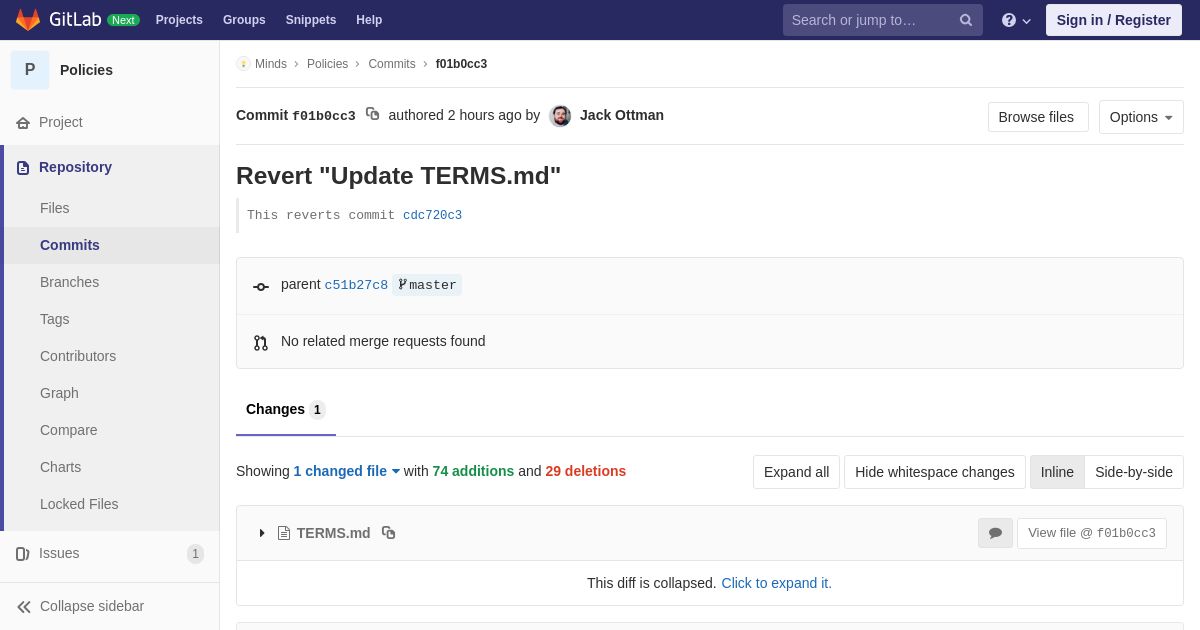
Task: Toggle Hide whitespace changes
Action: pyautogui.click(x=935, y=472)
